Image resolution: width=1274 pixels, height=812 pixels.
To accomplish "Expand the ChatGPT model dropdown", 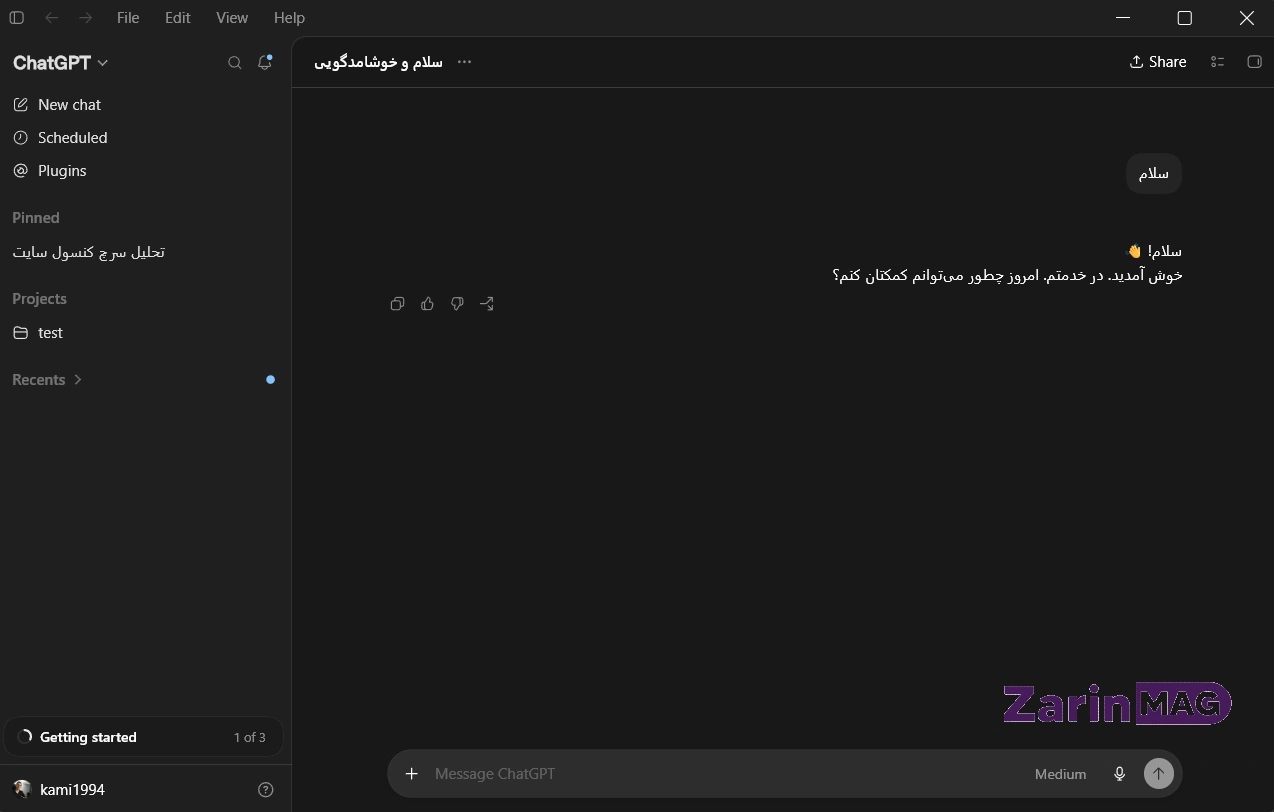I will (x=61, y=62).
